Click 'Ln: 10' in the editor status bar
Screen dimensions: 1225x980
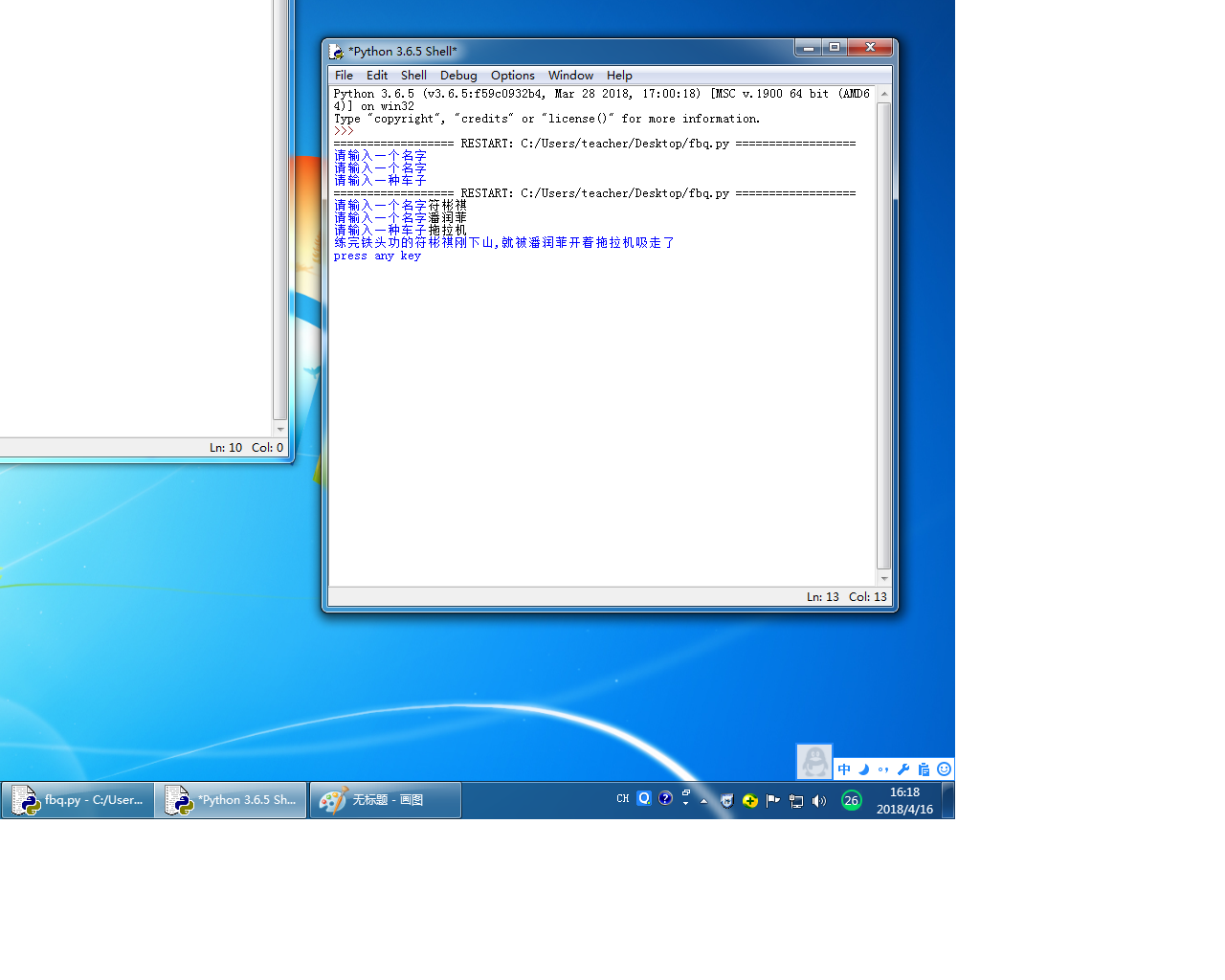(x=226, y=448)
